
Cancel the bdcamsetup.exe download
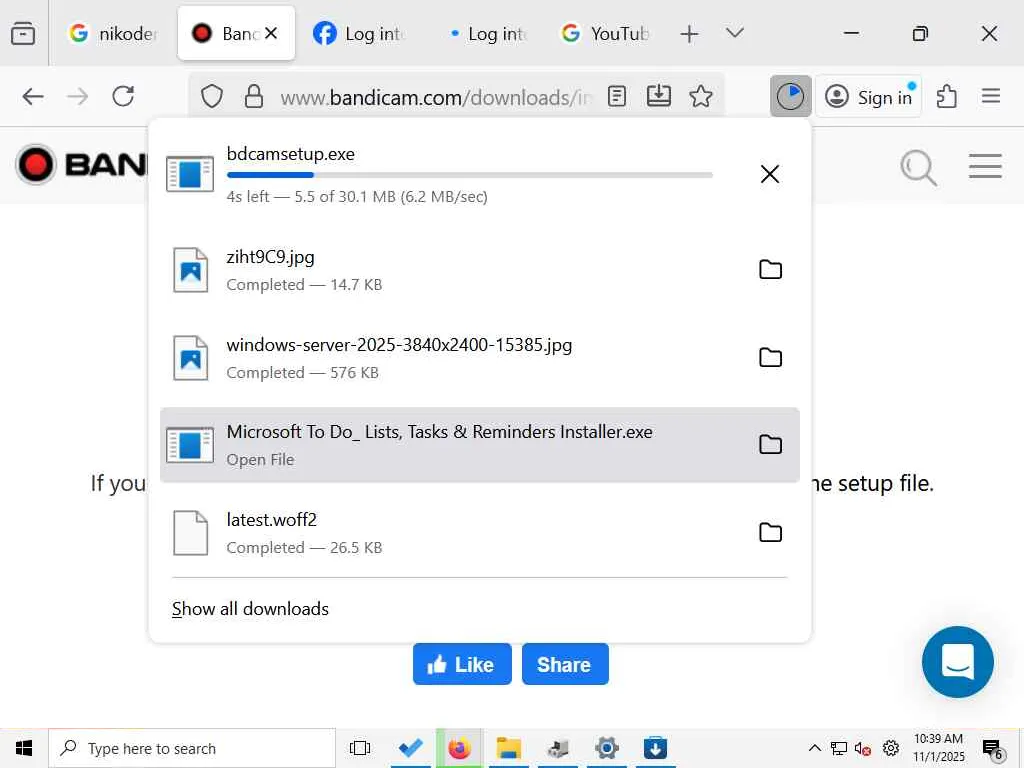pyautogui.click(x=770, y=174)
